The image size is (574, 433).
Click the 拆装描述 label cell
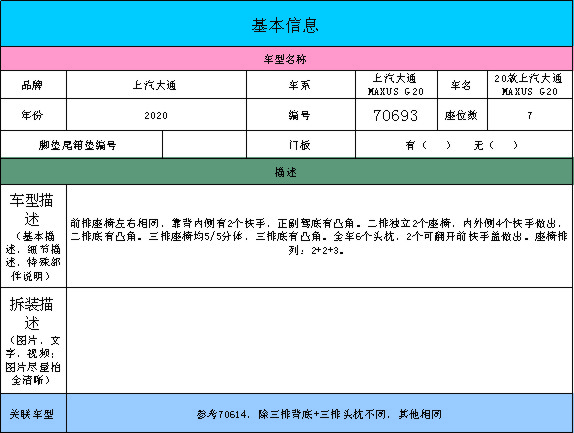(33, 340)
